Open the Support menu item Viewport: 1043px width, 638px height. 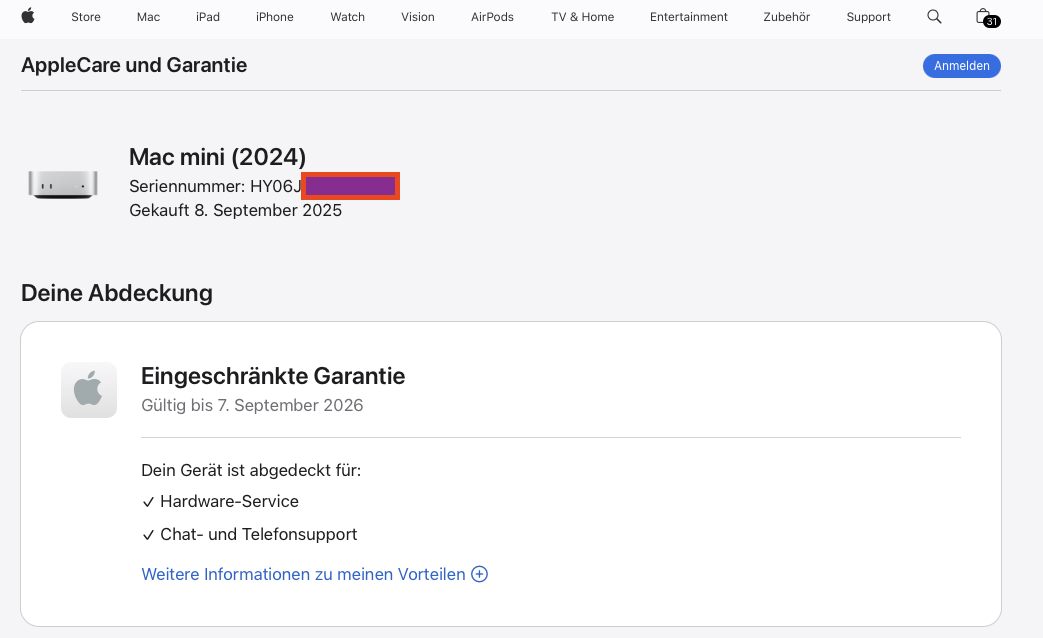(868, 17)
